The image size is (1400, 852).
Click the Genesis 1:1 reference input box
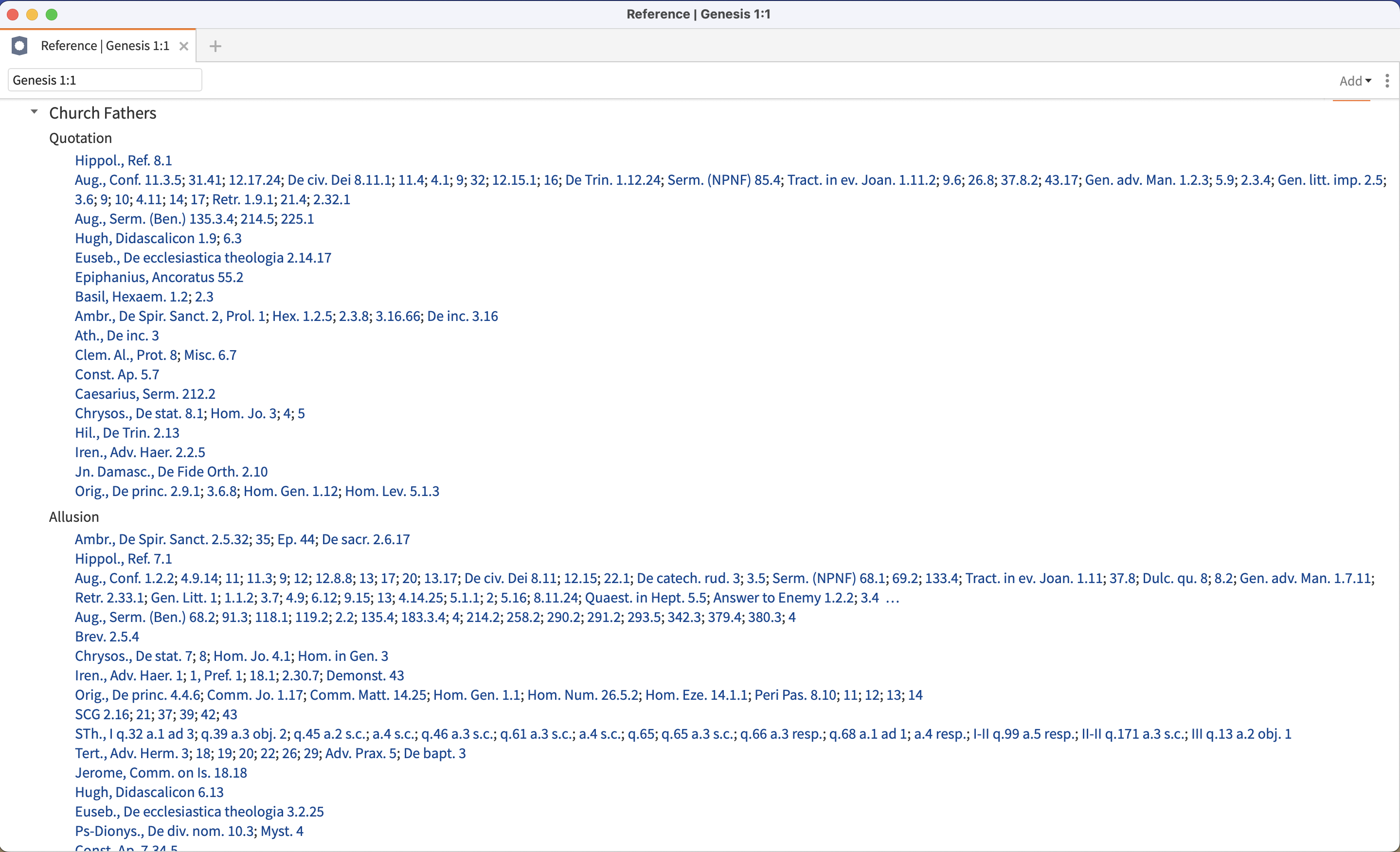105,80
